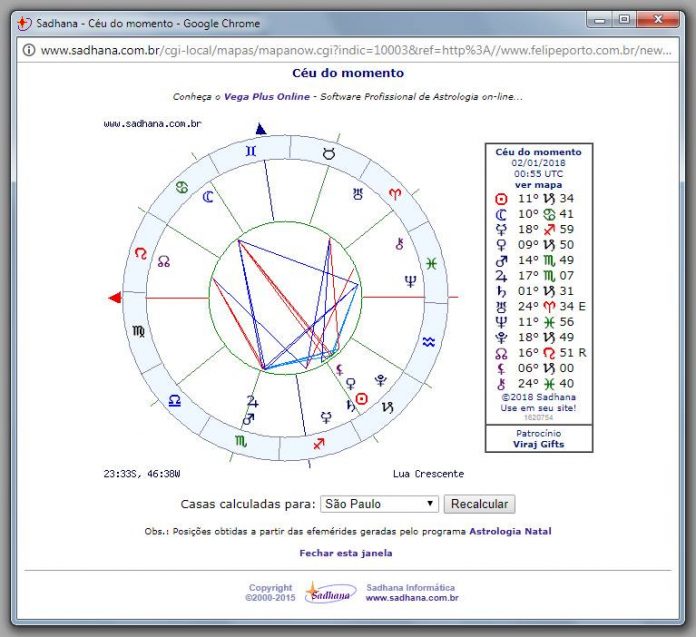The height and width of the screenshot is (637, 696).
Task: Open the Vega Plus Online link
Action: pos(267,97)
